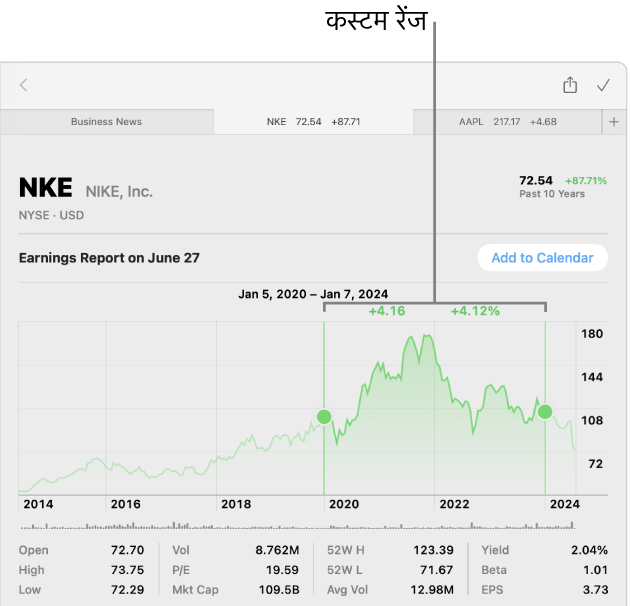Click the +4.16 range change value

387,311
